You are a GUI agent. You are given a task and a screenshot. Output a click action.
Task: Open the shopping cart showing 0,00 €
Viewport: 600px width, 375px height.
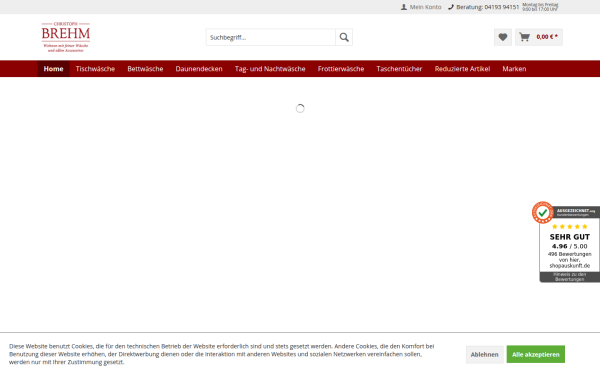click(539, 37)
